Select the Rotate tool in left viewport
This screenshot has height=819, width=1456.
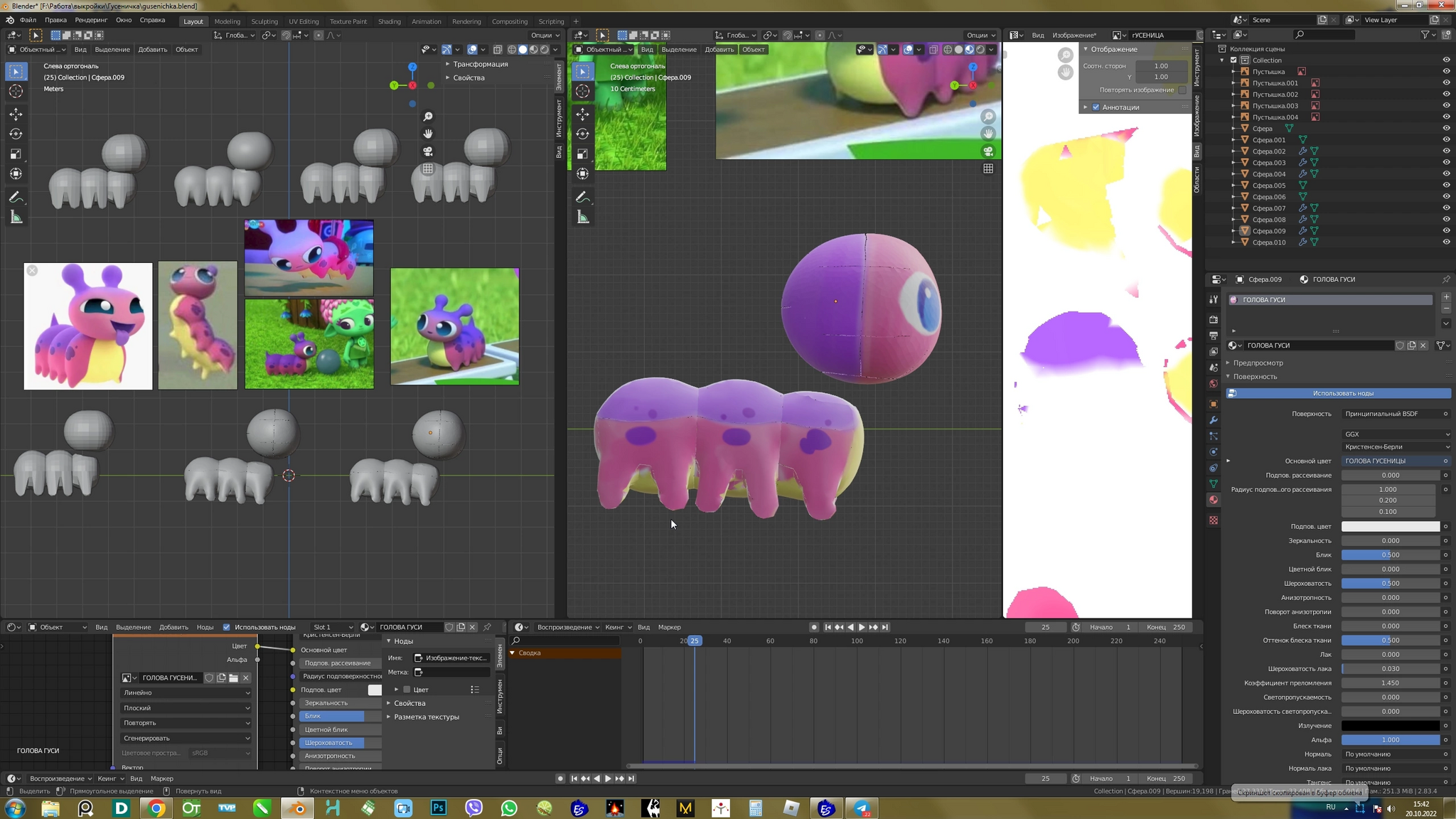click(16, 134)
